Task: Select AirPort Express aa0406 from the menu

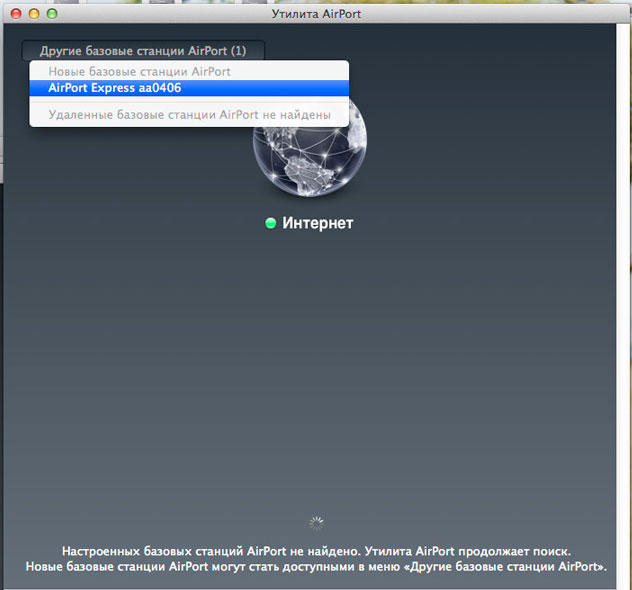Action: click(189, 88)
